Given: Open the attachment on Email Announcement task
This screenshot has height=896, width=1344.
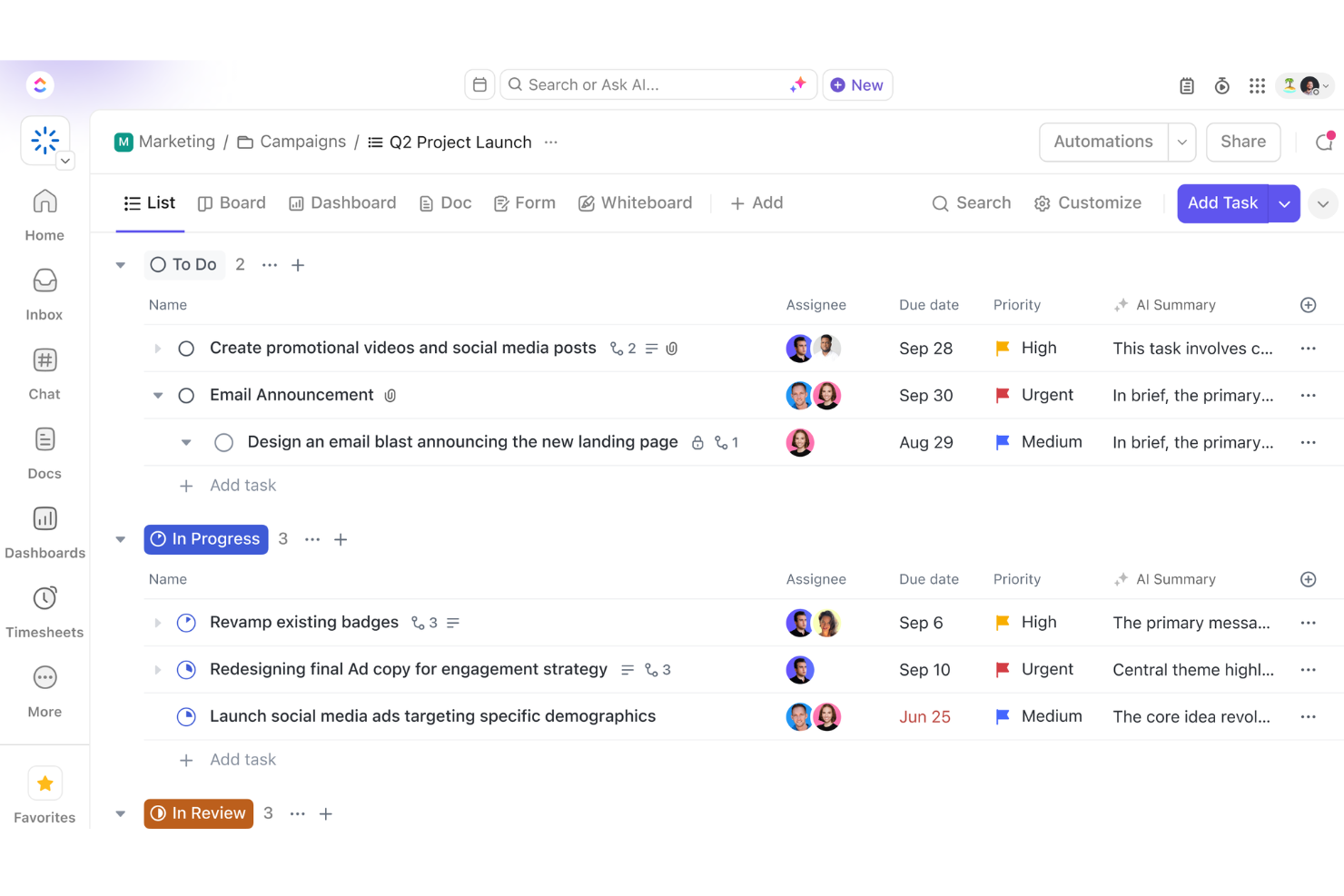Looking at the screenshot, I should point(390,395).
